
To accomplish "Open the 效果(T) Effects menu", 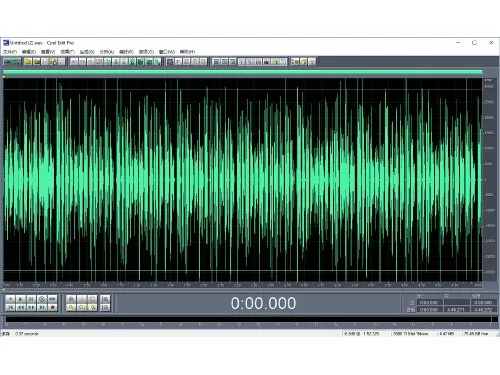I will point(67,52).
